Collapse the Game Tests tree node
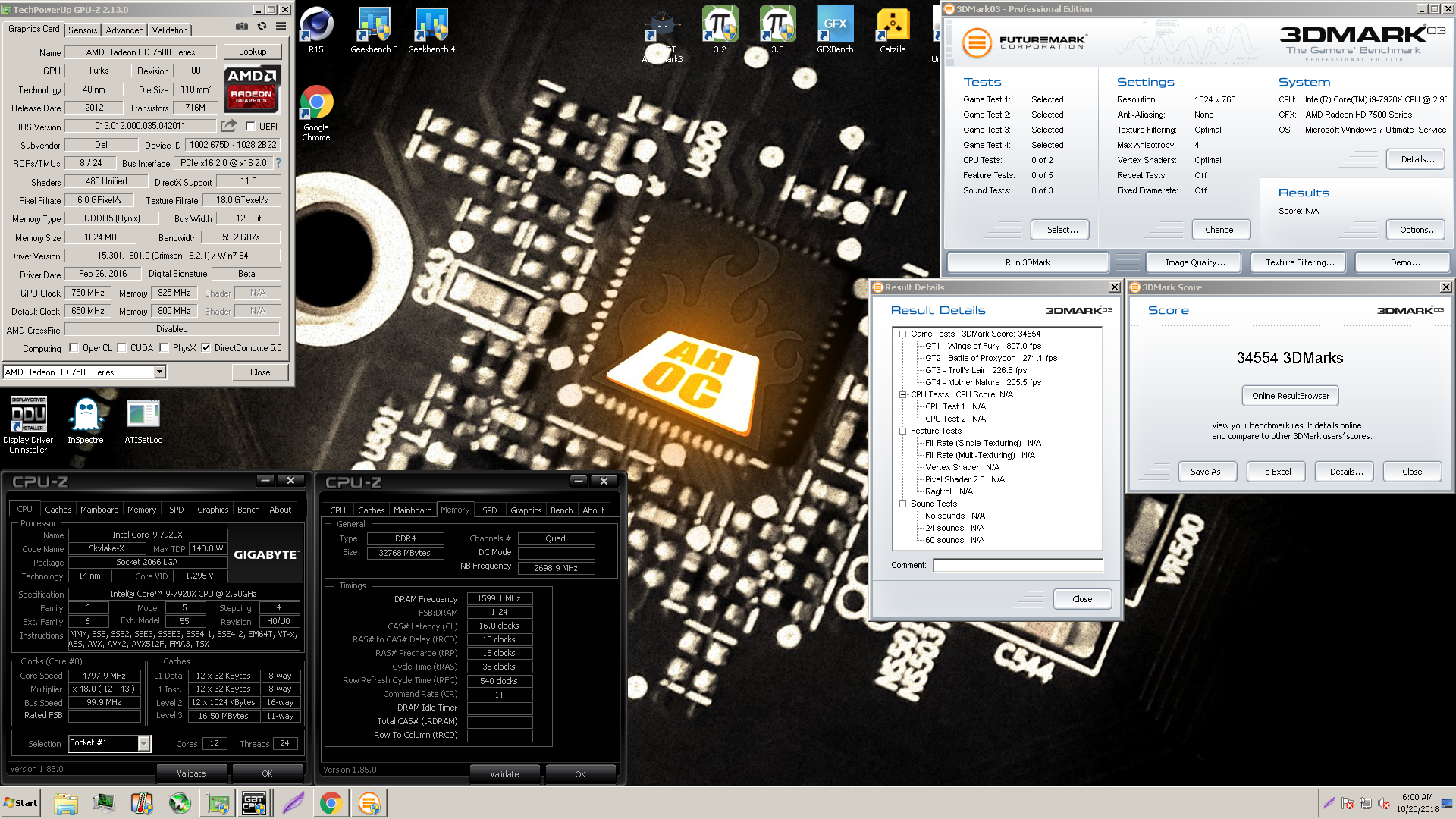 [x=903, y=334]
